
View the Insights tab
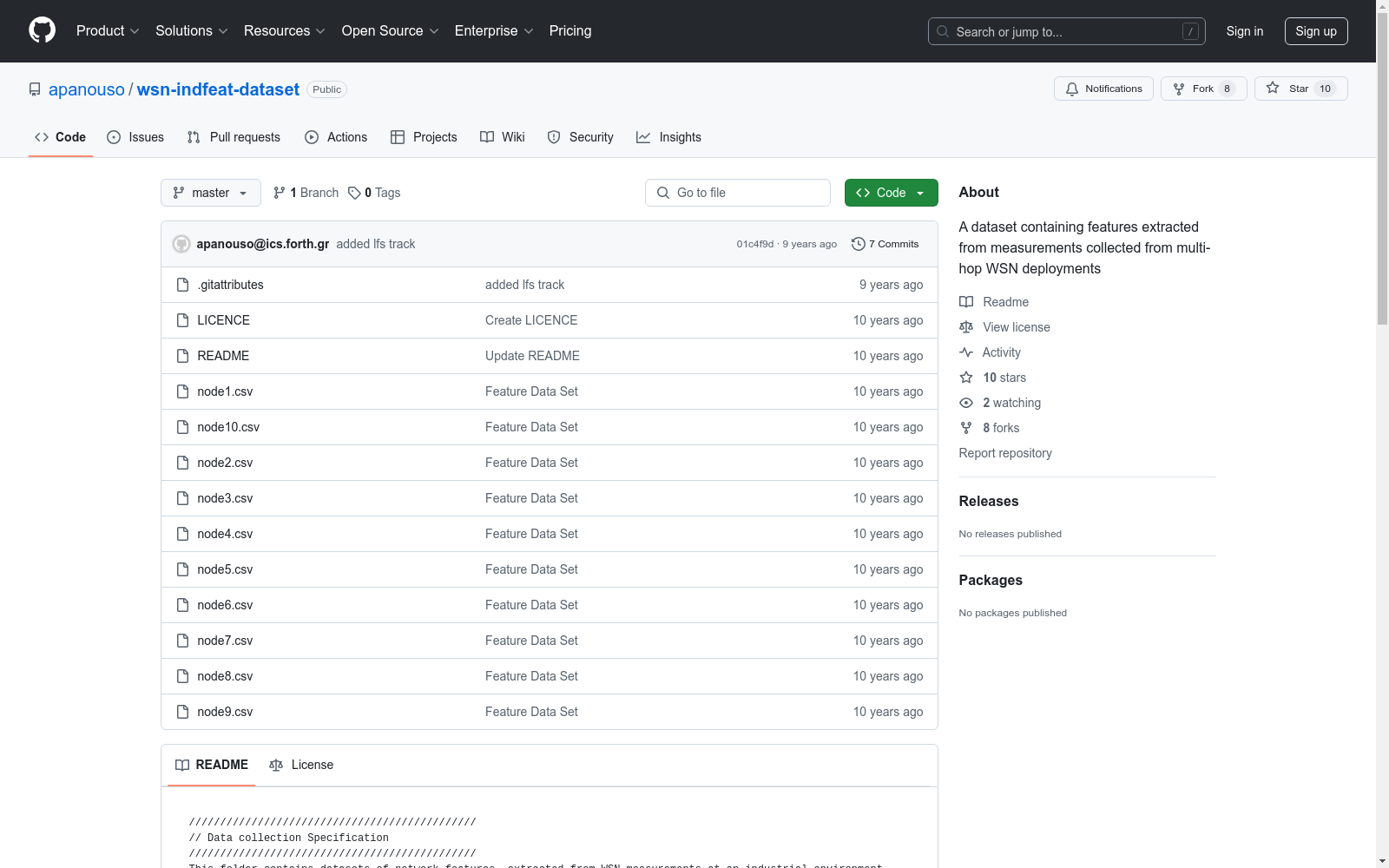(x=668, y=137)
